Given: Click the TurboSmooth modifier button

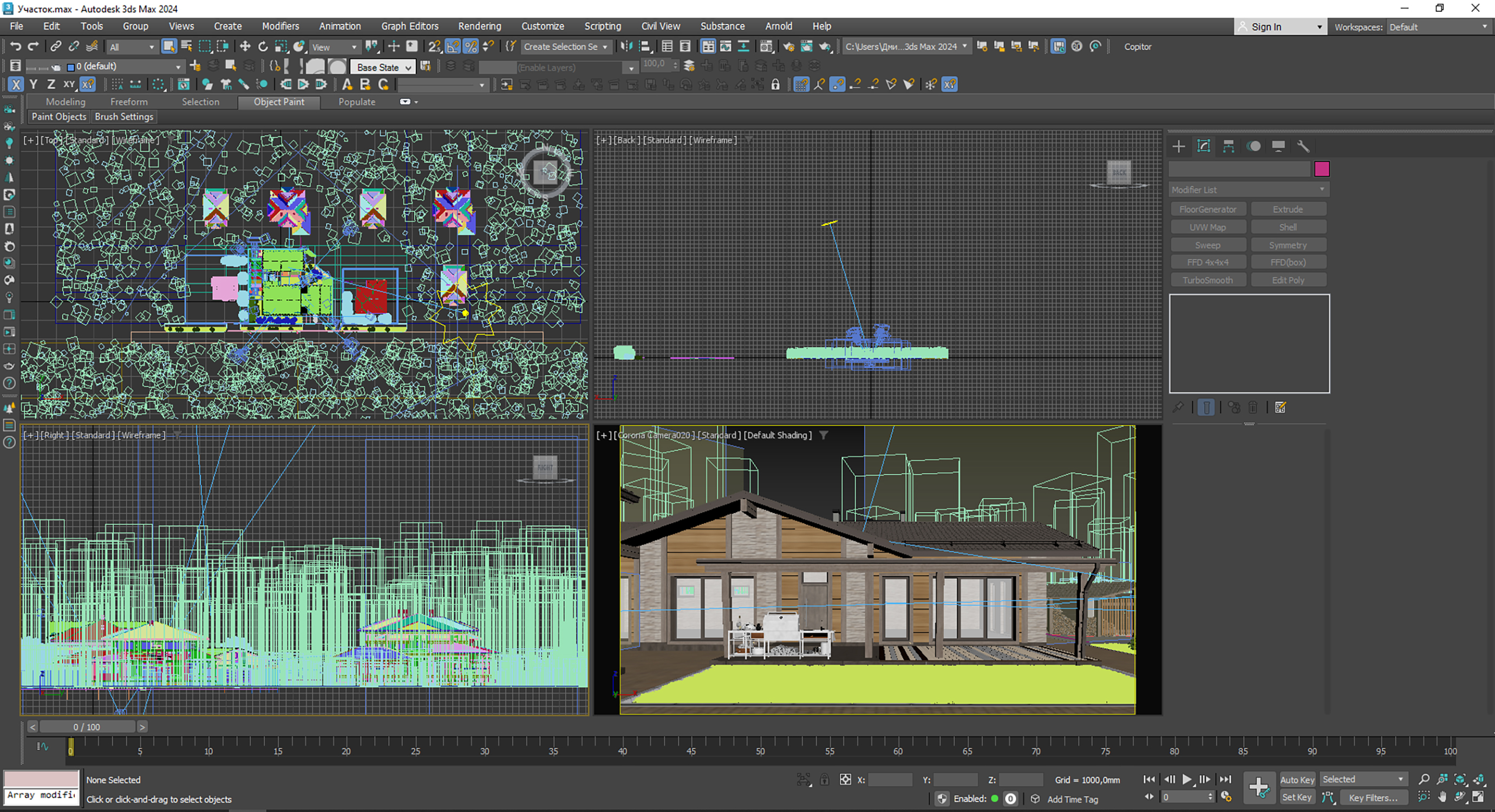Looking at the screenshot, I should tap(1207, 280).
